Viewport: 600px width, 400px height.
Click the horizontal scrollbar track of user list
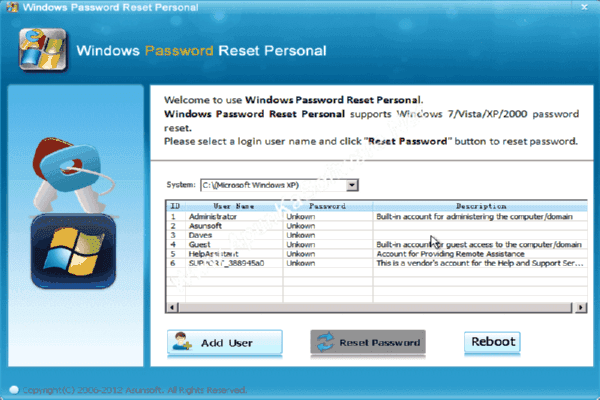(x=375, y=307)
